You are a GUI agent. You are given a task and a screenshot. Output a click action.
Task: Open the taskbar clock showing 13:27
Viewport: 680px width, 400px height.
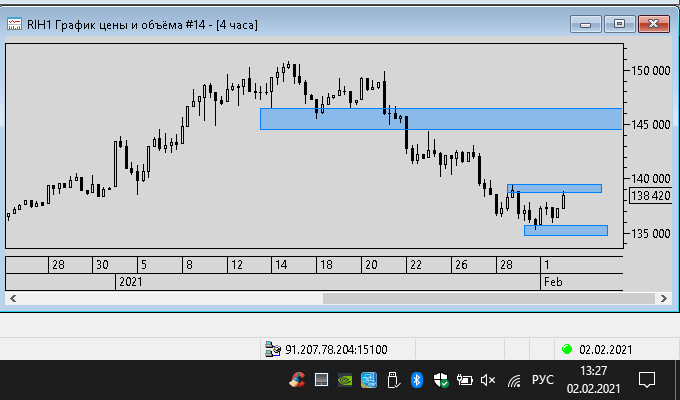click(593, 380)
